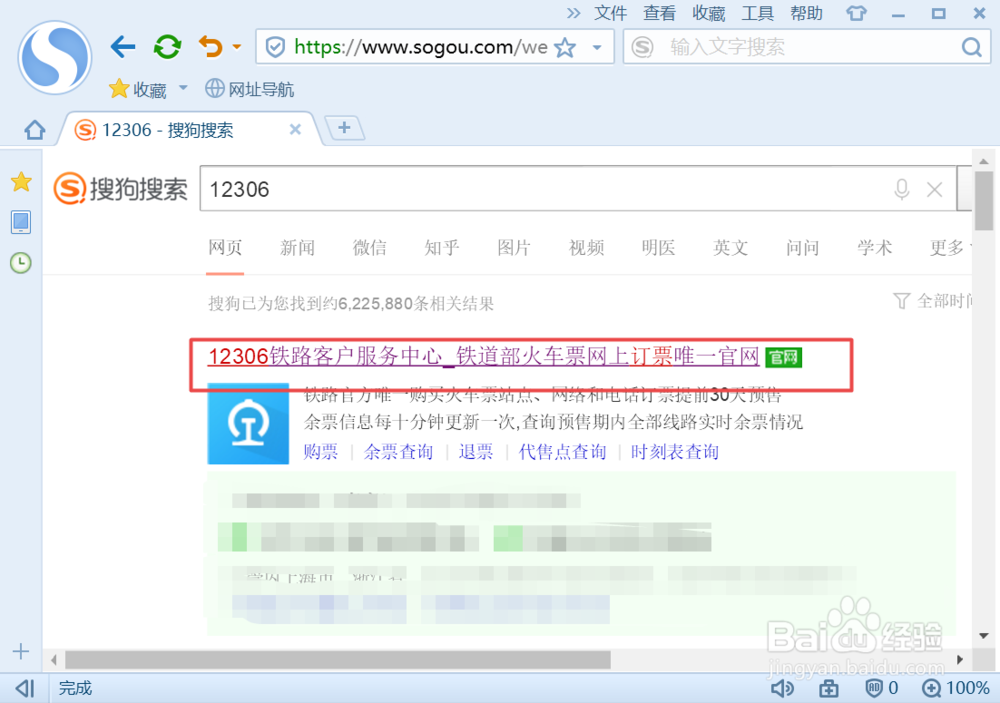Open 网址导航 site navigation
1000x703 pixels.
pos(249,89)
